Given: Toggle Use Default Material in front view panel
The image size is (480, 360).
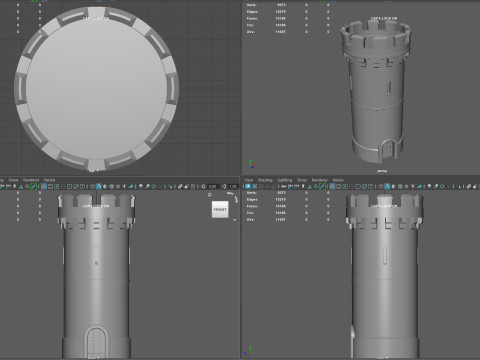Looking at the screenshot, I should coord(105,186).
